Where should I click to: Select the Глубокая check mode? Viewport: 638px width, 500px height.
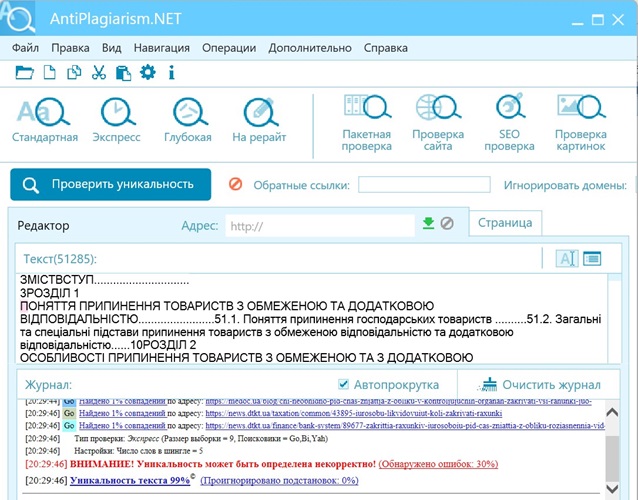pos(188,120)
